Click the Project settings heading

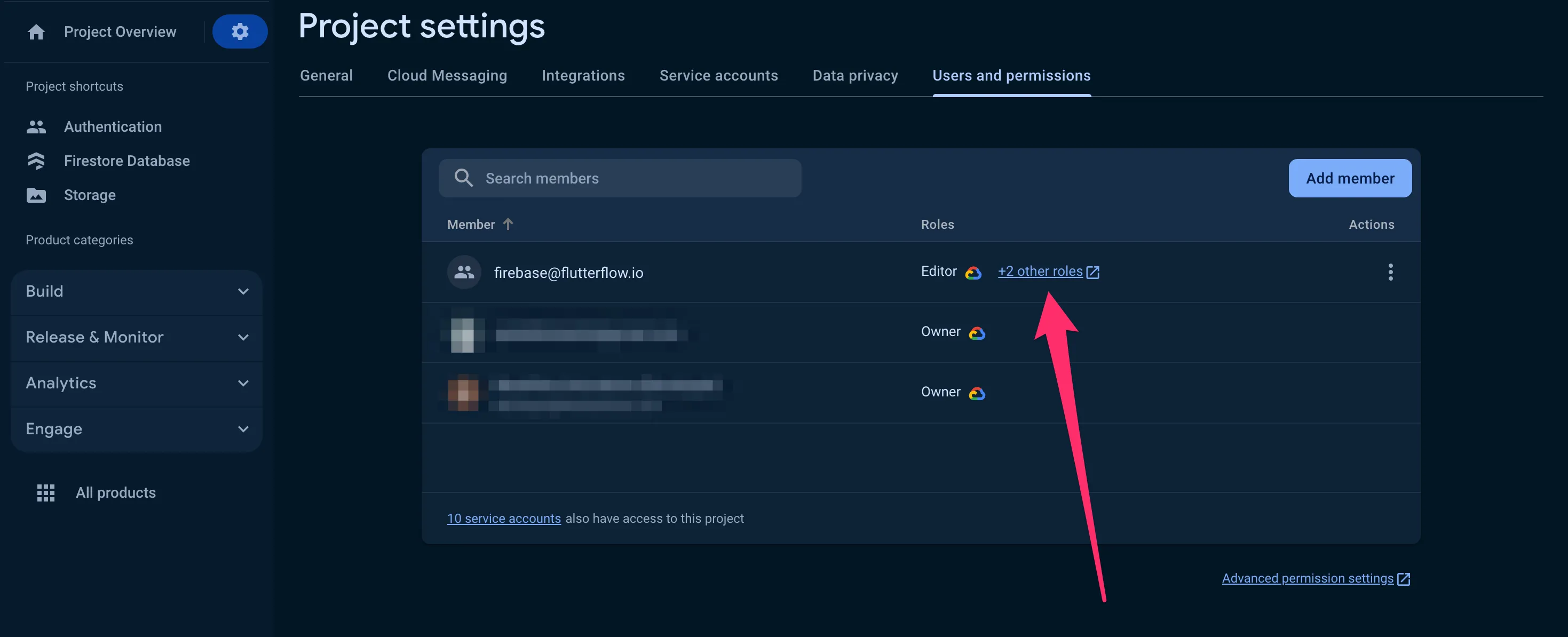click(x=421, y=26)
